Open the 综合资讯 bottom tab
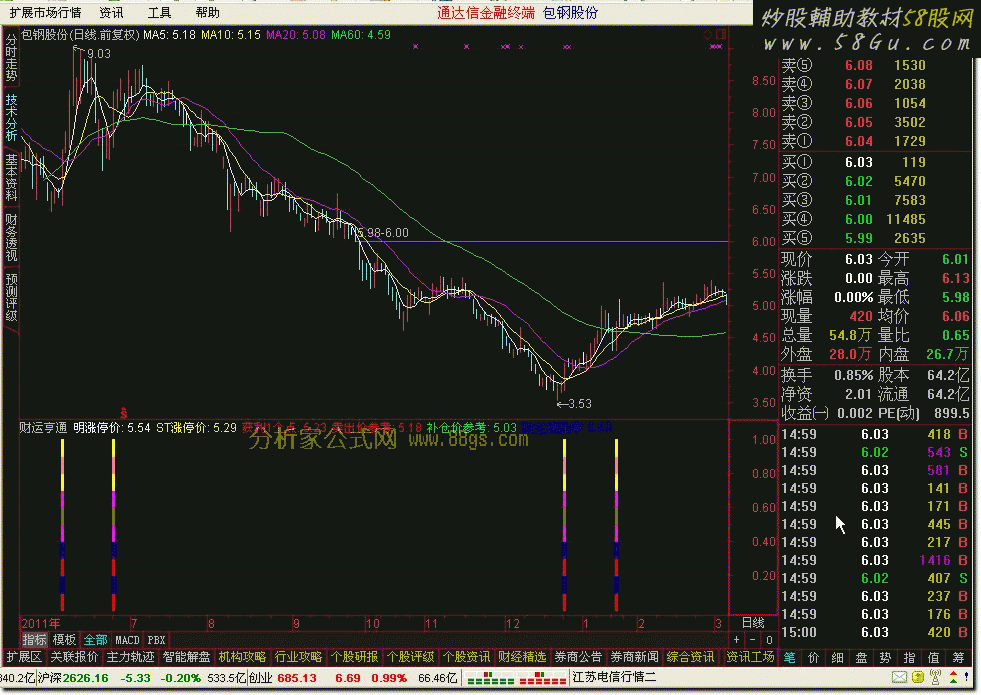This screenshot has height=695, width=981. pyautogui.click(x=690, y=657)
